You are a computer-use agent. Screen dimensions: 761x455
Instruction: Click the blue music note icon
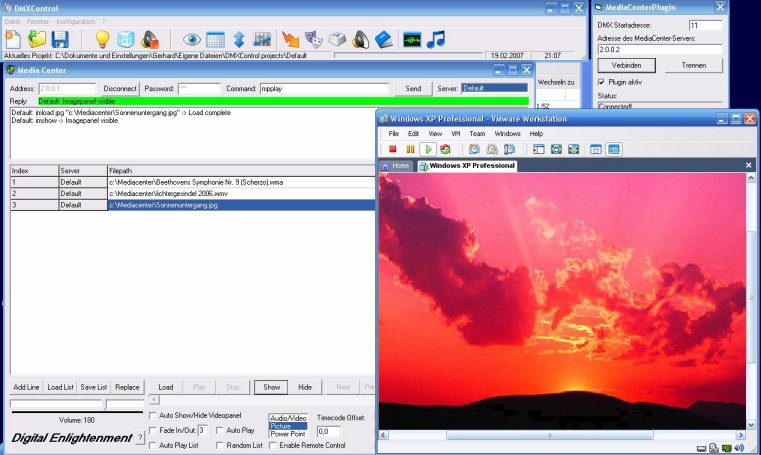436,39
